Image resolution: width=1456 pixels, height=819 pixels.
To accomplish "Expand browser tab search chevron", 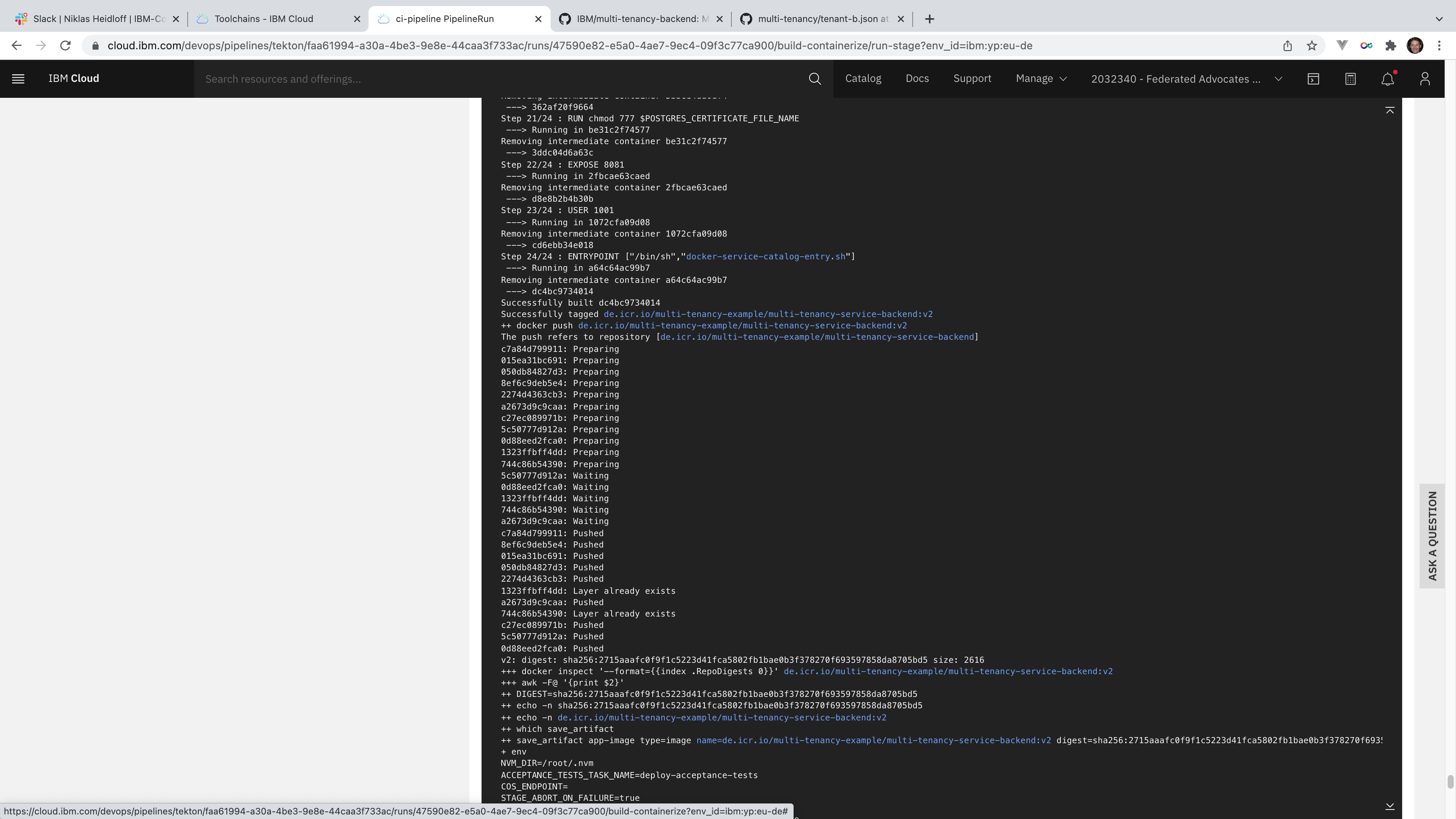I will (1439, 19).
